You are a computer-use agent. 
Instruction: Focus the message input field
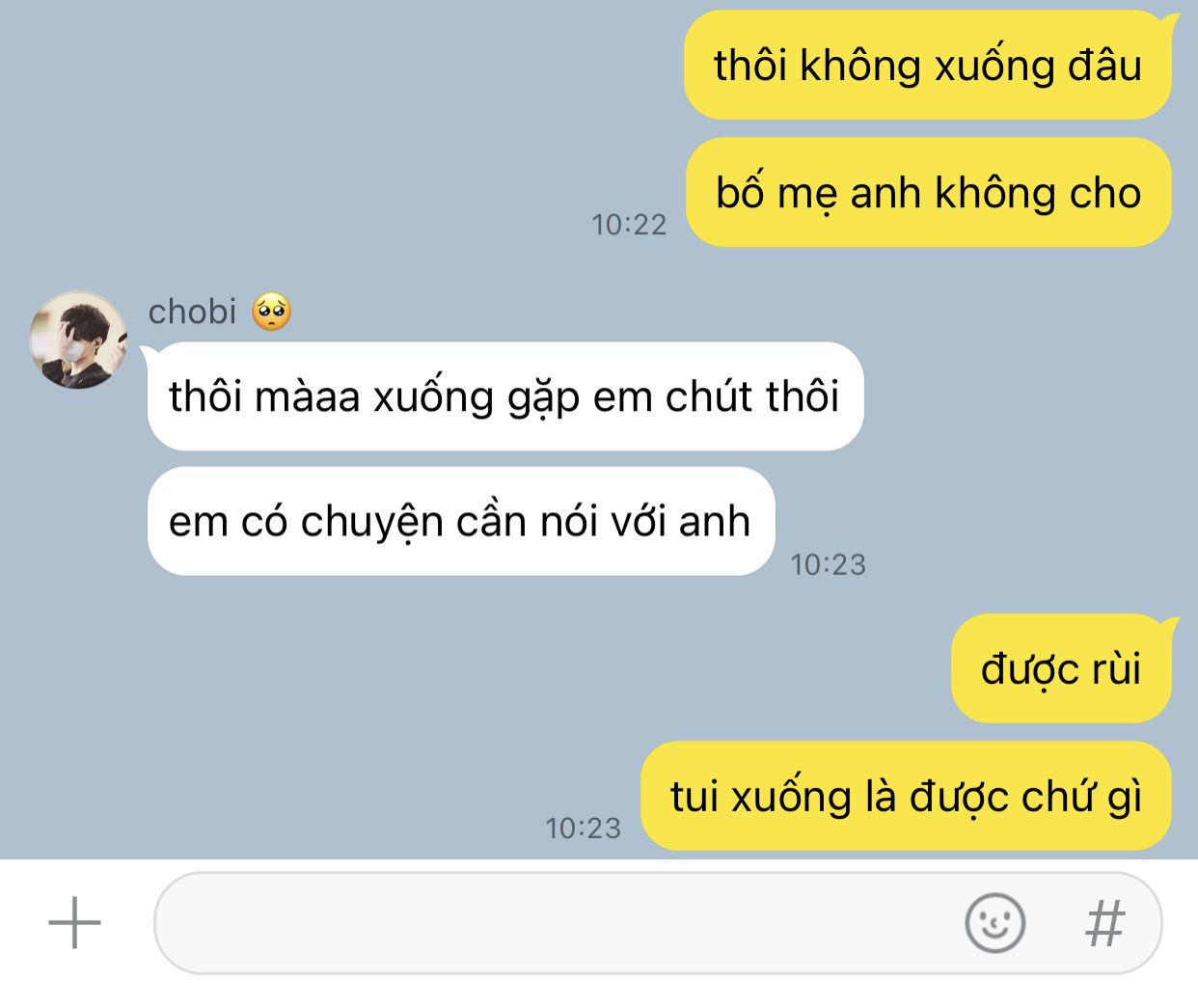pyautogui.click(x=657, y=923)
